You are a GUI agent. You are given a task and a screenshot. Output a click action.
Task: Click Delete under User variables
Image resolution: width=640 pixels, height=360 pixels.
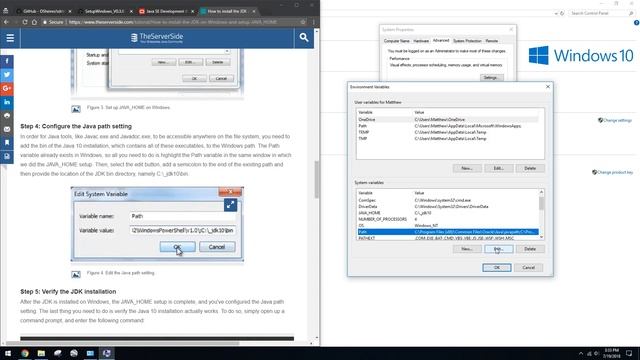(x=530, y=168)
